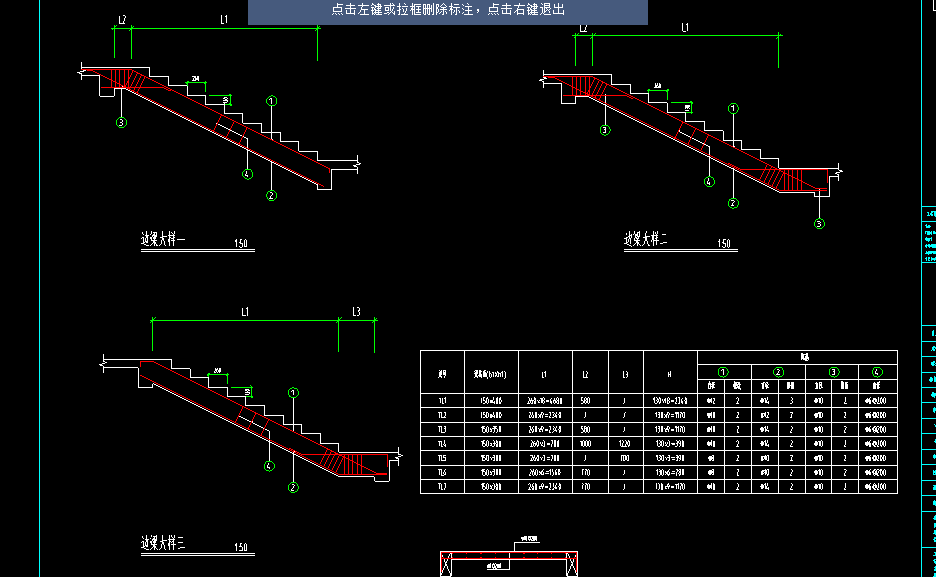The height and width of the screenshot is (577, 936).
Task: Click L2 value 580 in TL3 row
Action: pos(585,430)
